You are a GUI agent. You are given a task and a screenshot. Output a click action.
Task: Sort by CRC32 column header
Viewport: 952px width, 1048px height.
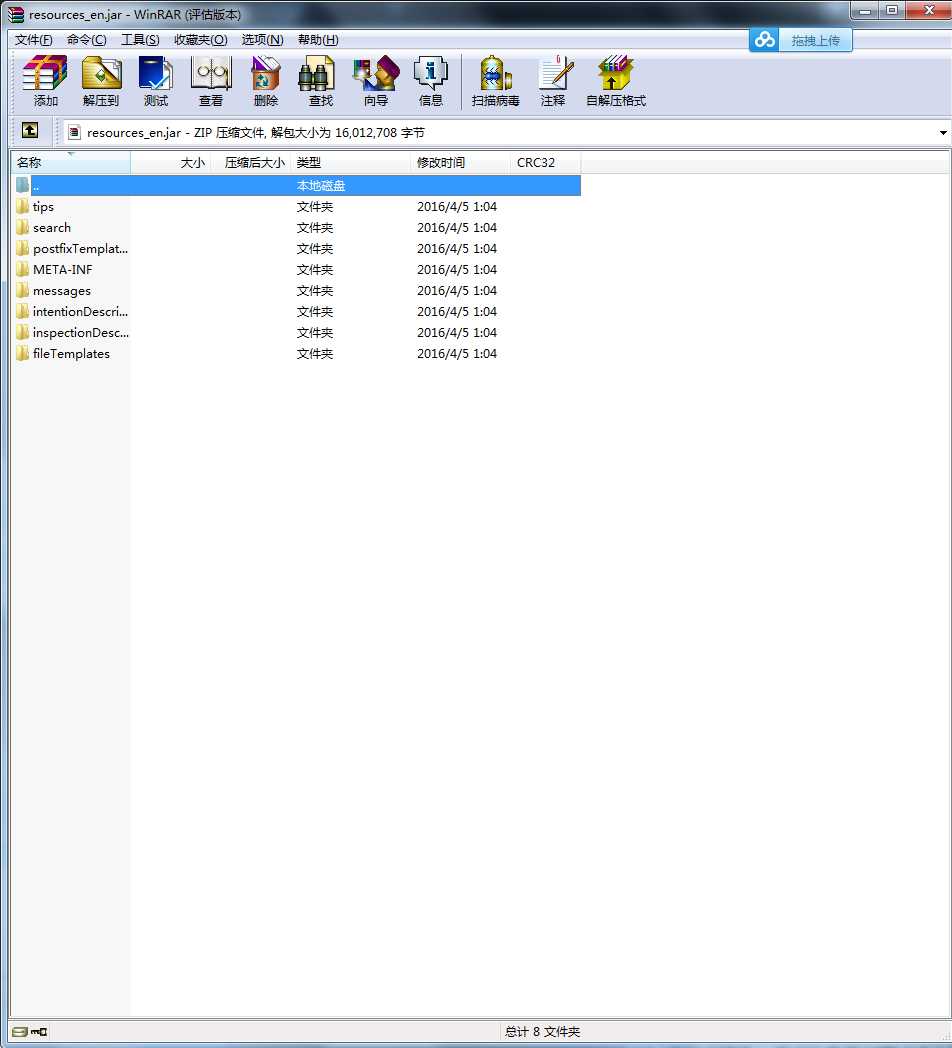point(546,162)
